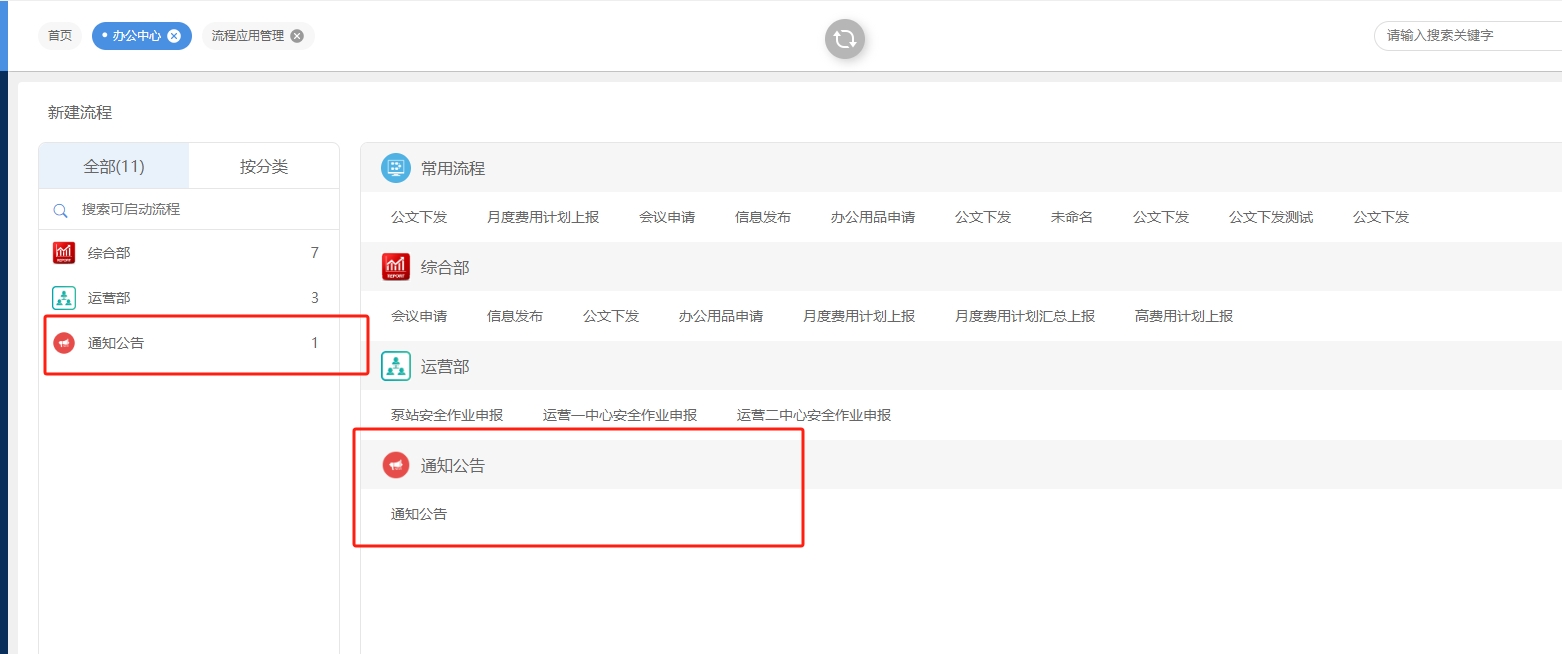Start 会议申请 in 综合部 section
Viewport: 1562px width, 654px height.
pyautogui.click(x=419, y=316)
